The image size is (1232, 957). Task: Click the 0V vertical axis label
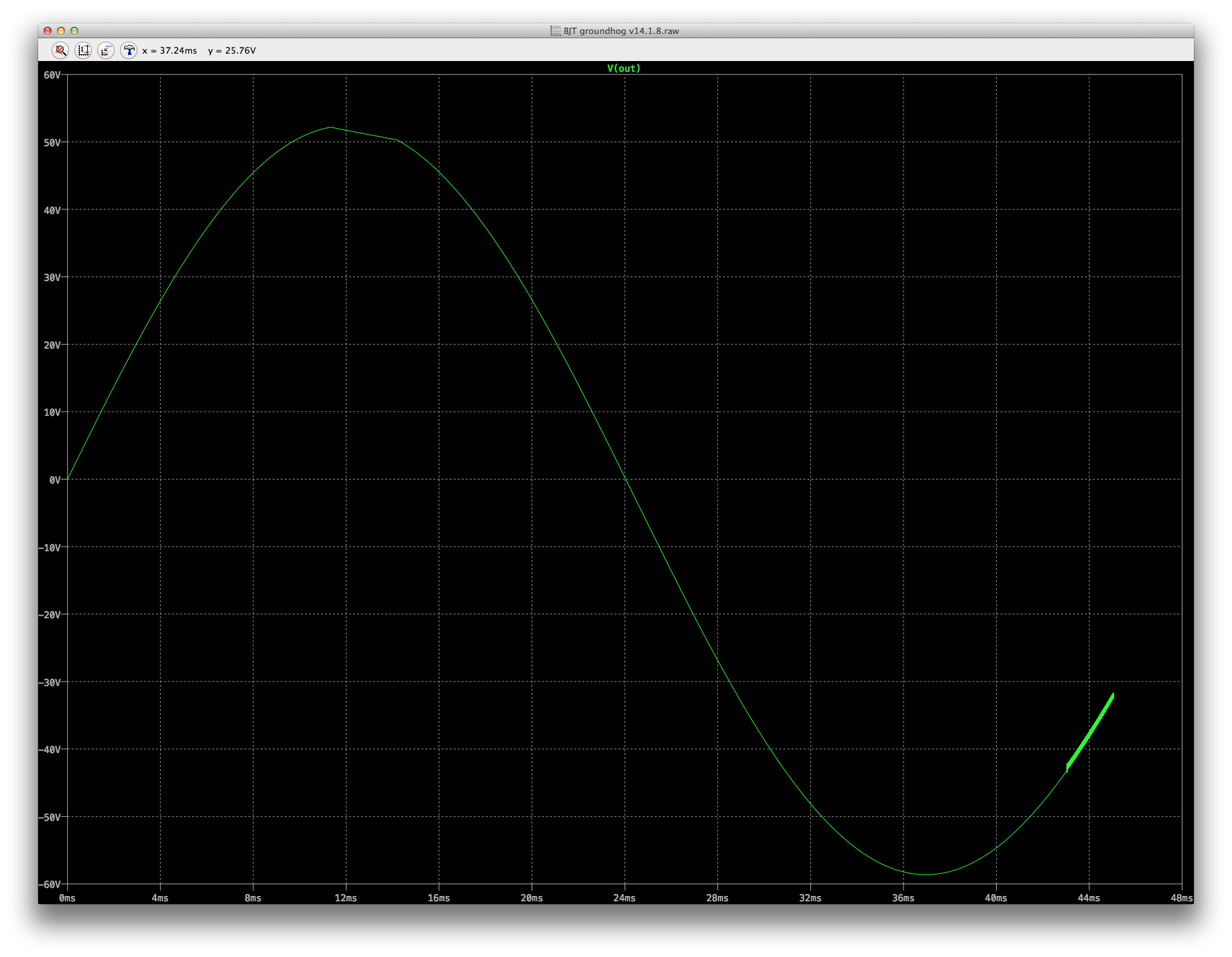coord(54,480)
